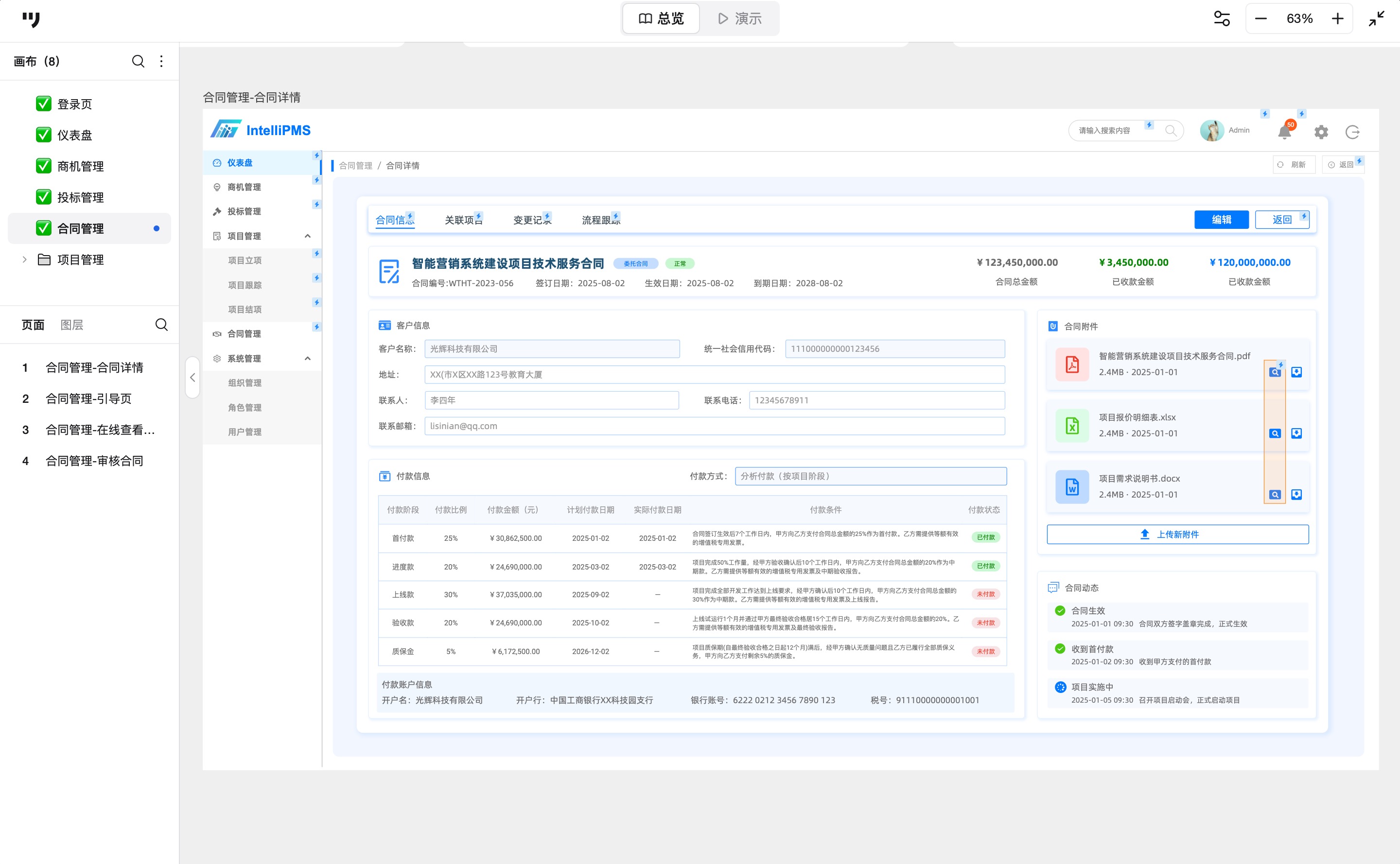Switch to the 关联项目 tab
This screenshot has width=1400, height=864.
point(464,220)
